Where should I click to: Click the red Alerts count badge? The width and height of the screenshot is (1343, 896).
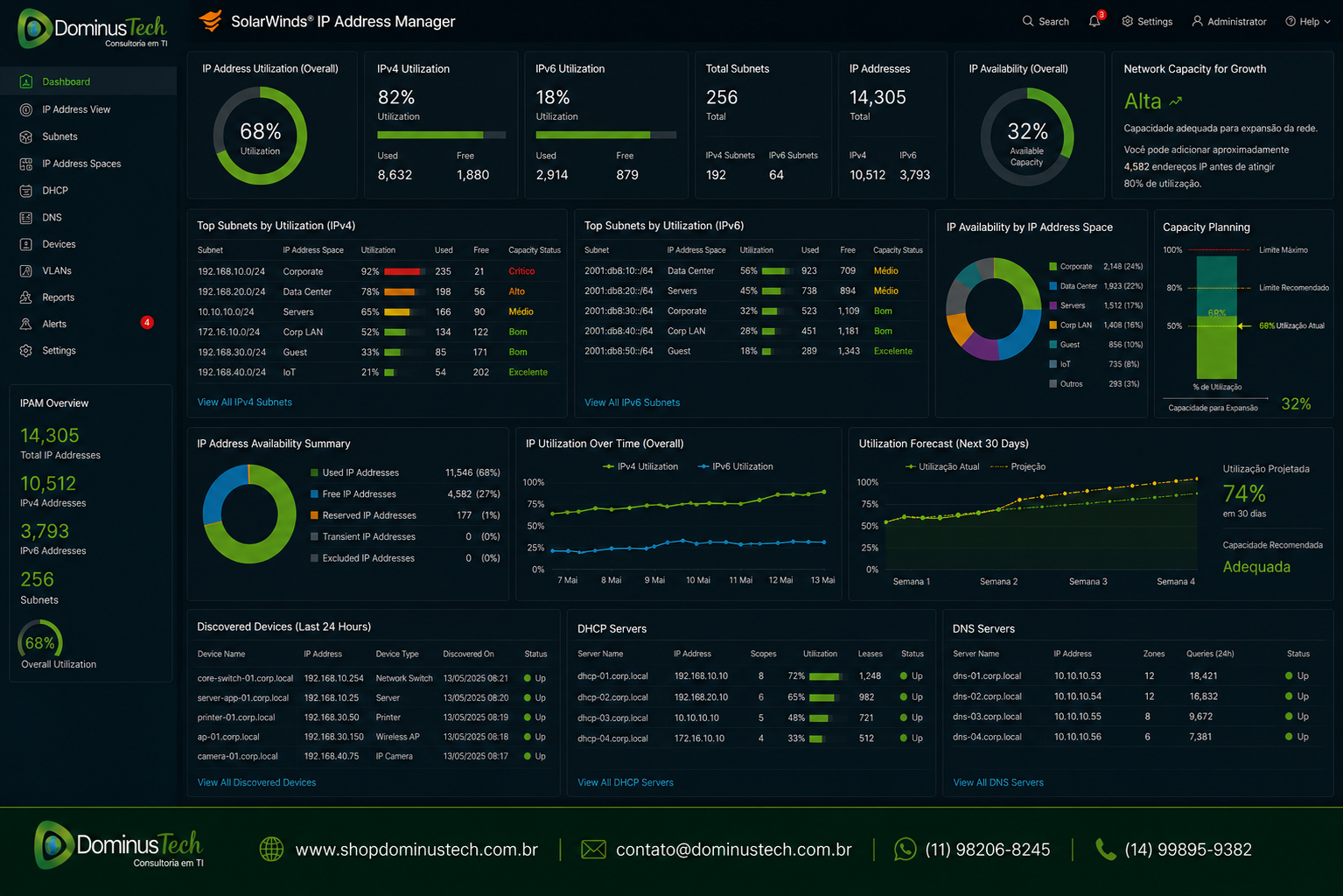pos(147,323)
